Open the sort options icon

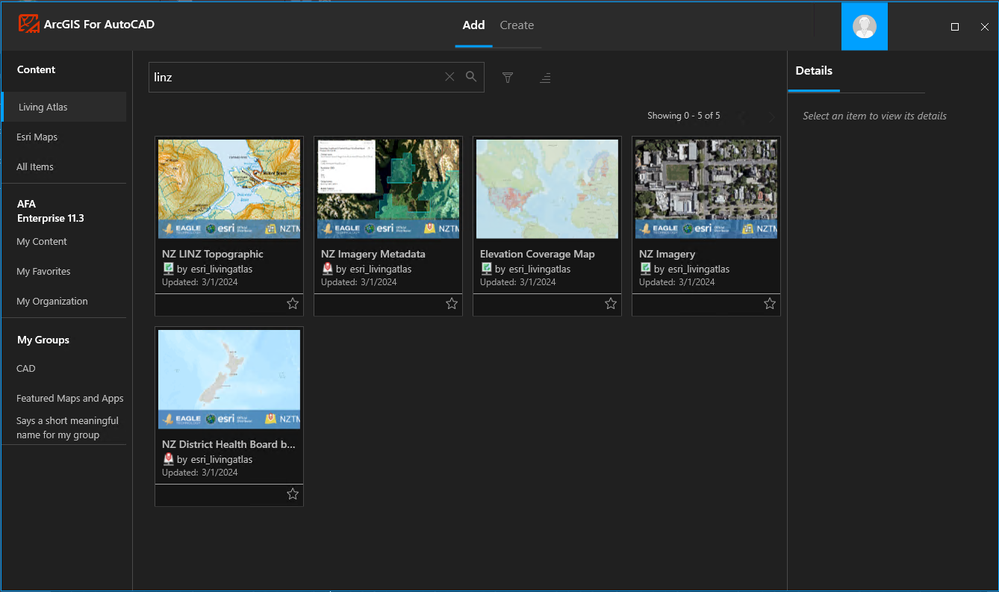pos(545,78)
